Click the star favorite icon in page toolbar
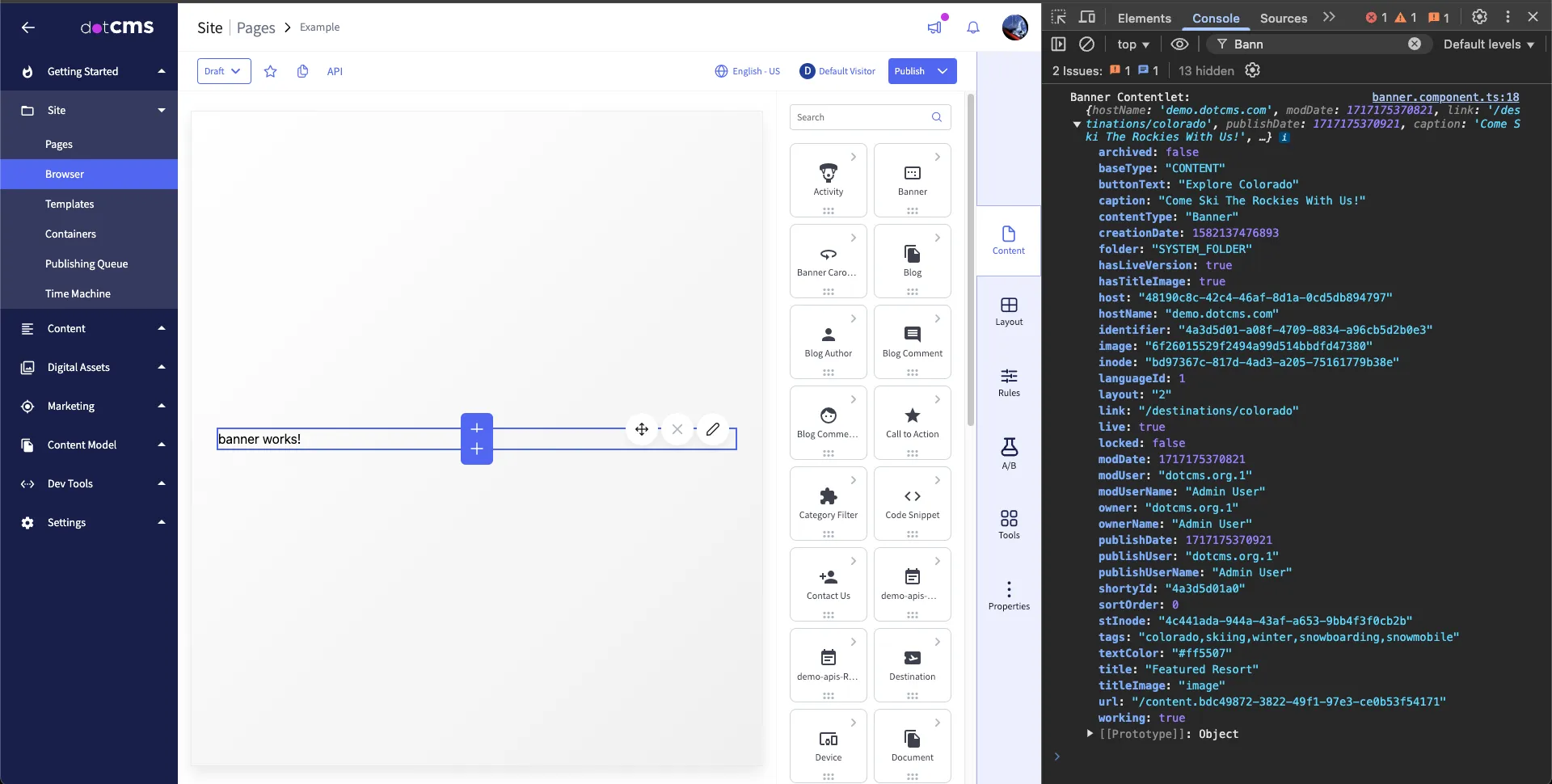The width and height of the screenshot is (1552, 784). [270, 71]
